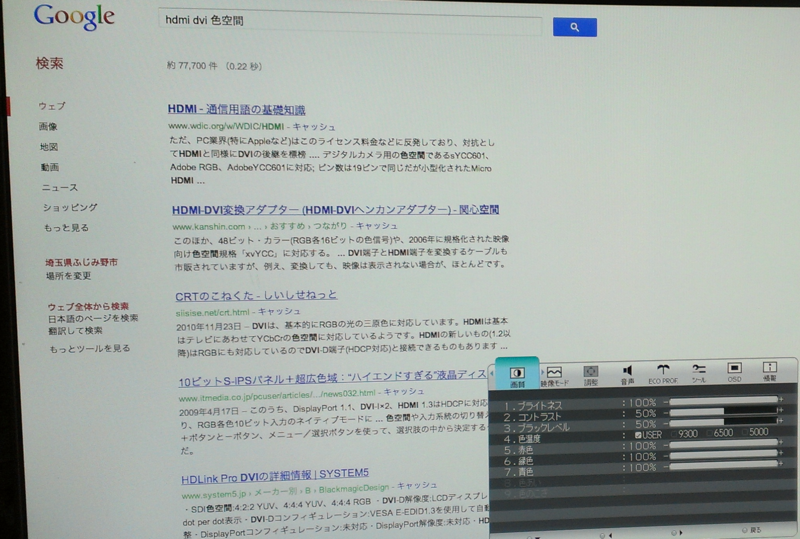Select the 4.色温度 row label
800x539 pixels.
click(x=522, y=439)
